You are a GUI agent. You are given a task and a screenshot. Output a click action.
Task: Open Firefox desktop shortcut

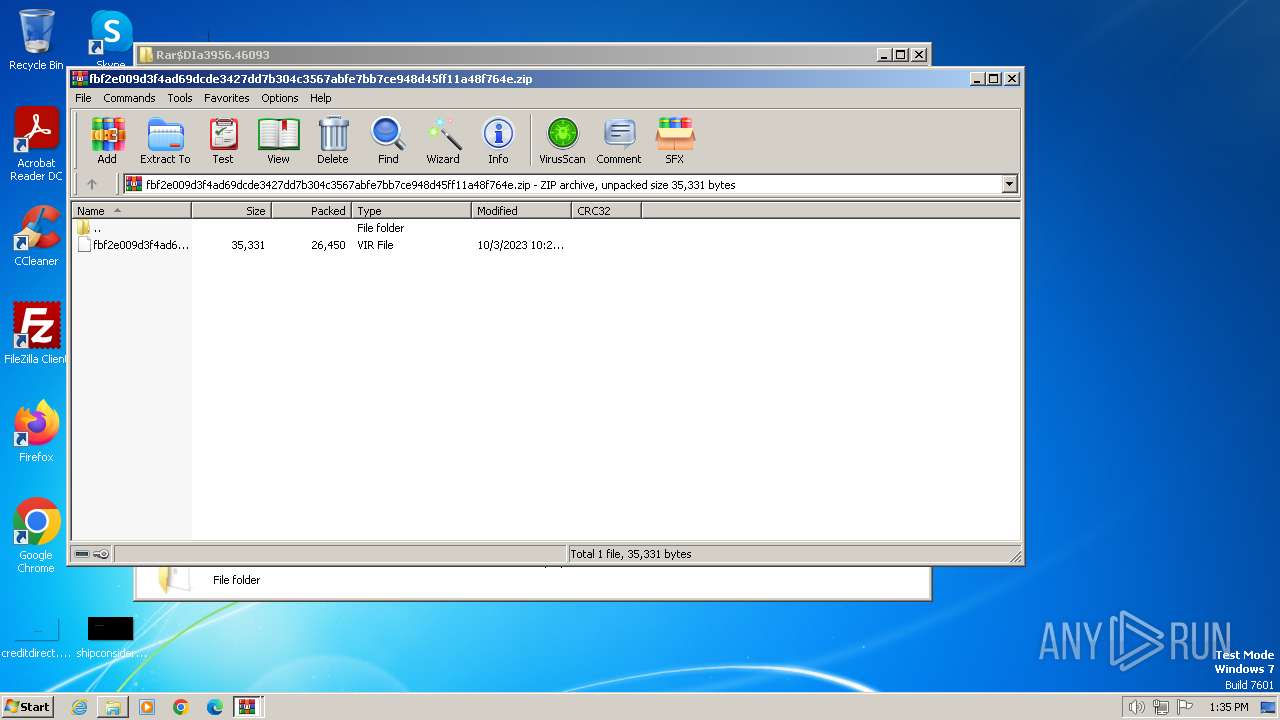click(36, 432)
